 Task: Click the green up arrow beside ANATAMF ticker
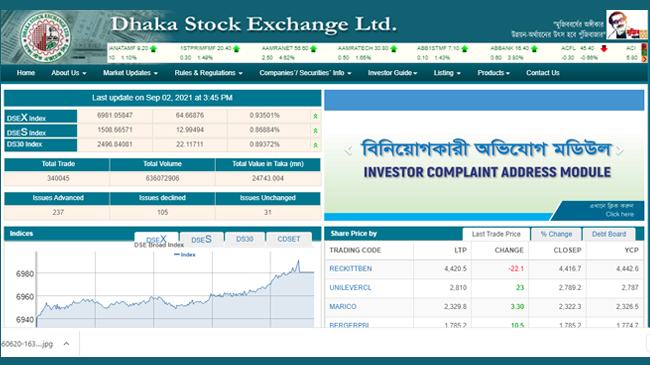(153, 49)
